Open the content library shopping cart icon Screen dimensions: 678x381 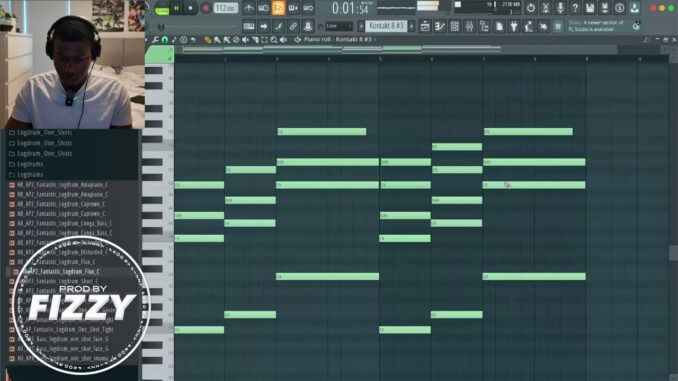pyautogui.click(x=558, y=26)
